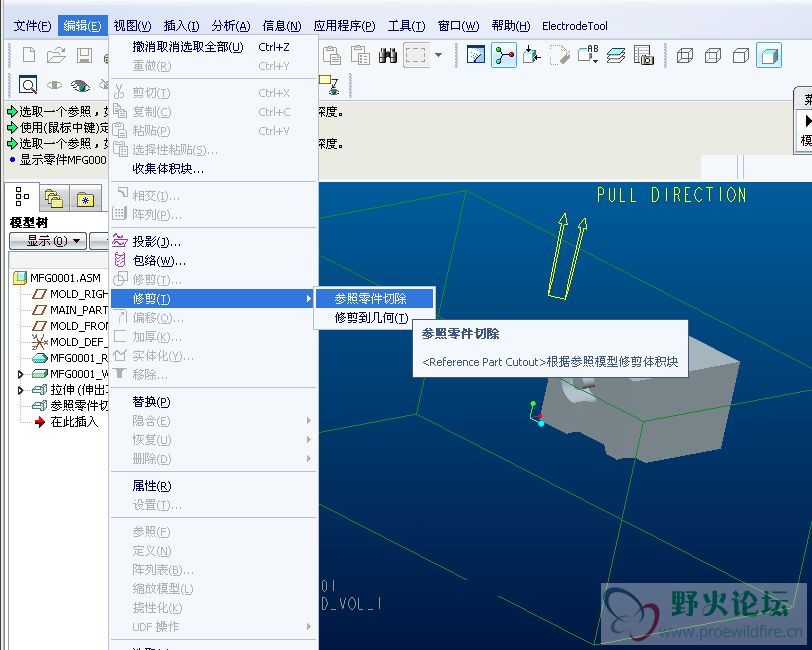Expand the highlighted 修剪(T) submenu arrow

309,299
